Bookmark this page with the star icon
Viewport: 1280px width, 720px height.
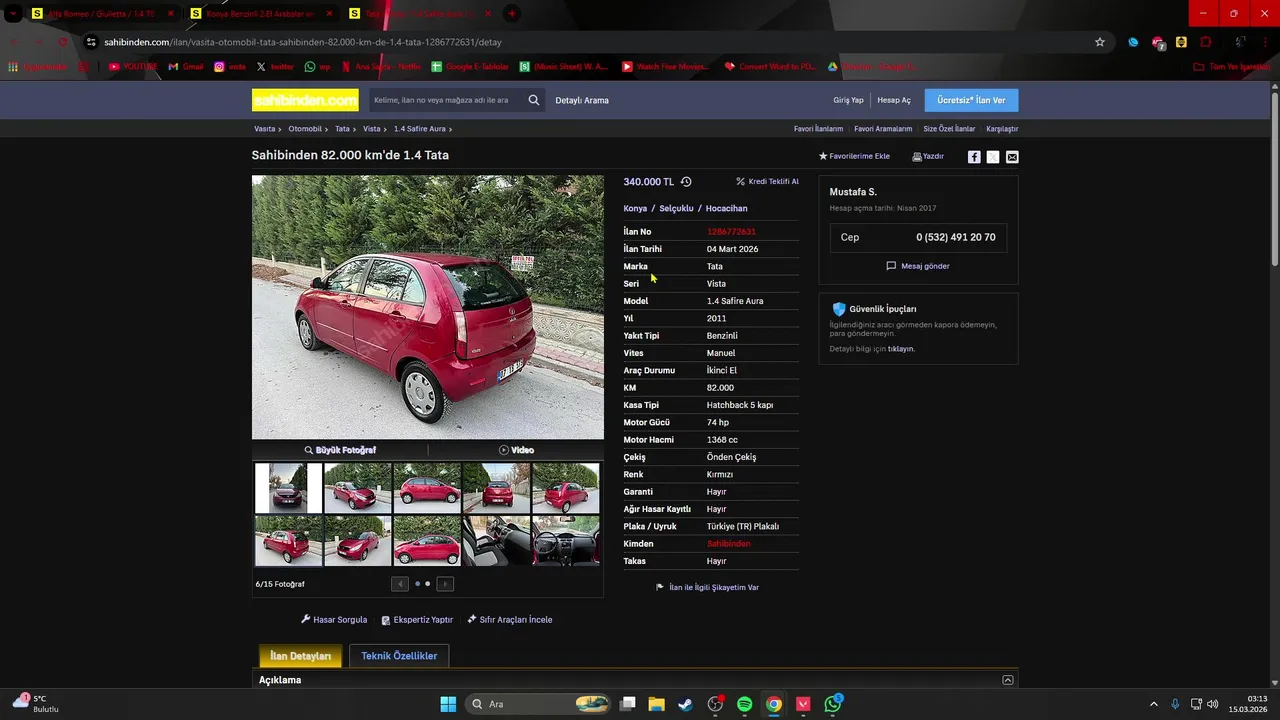1100,42
